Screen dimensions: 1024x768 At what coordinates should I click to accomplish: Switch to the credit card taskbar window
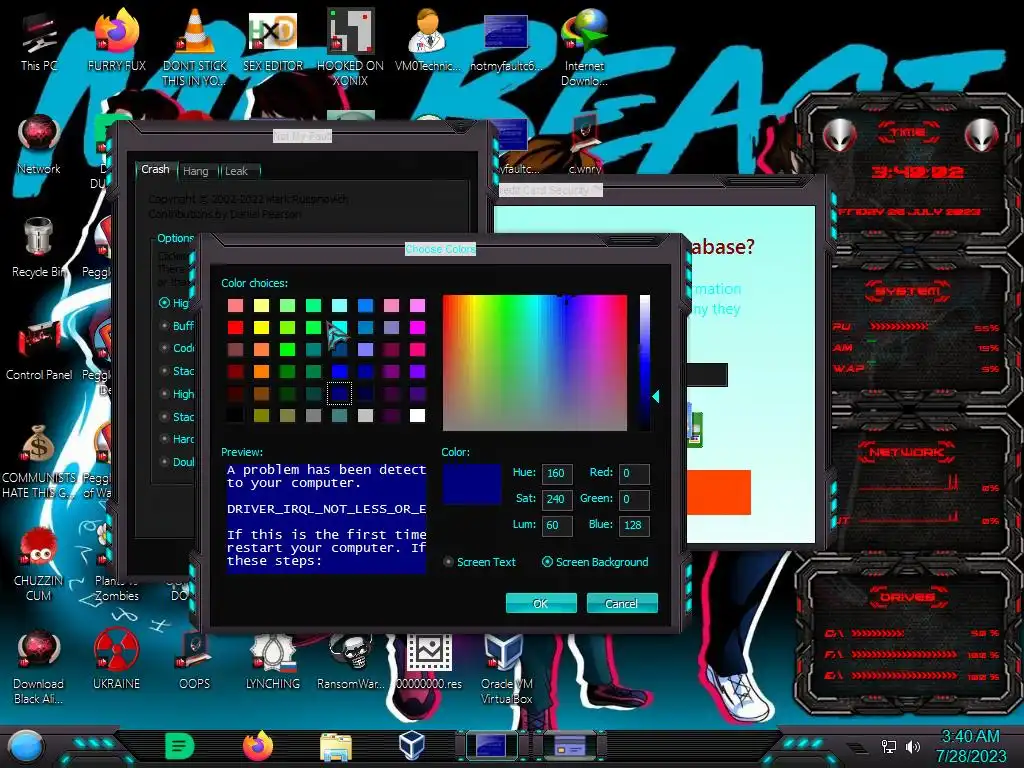(x=570, y=746)
